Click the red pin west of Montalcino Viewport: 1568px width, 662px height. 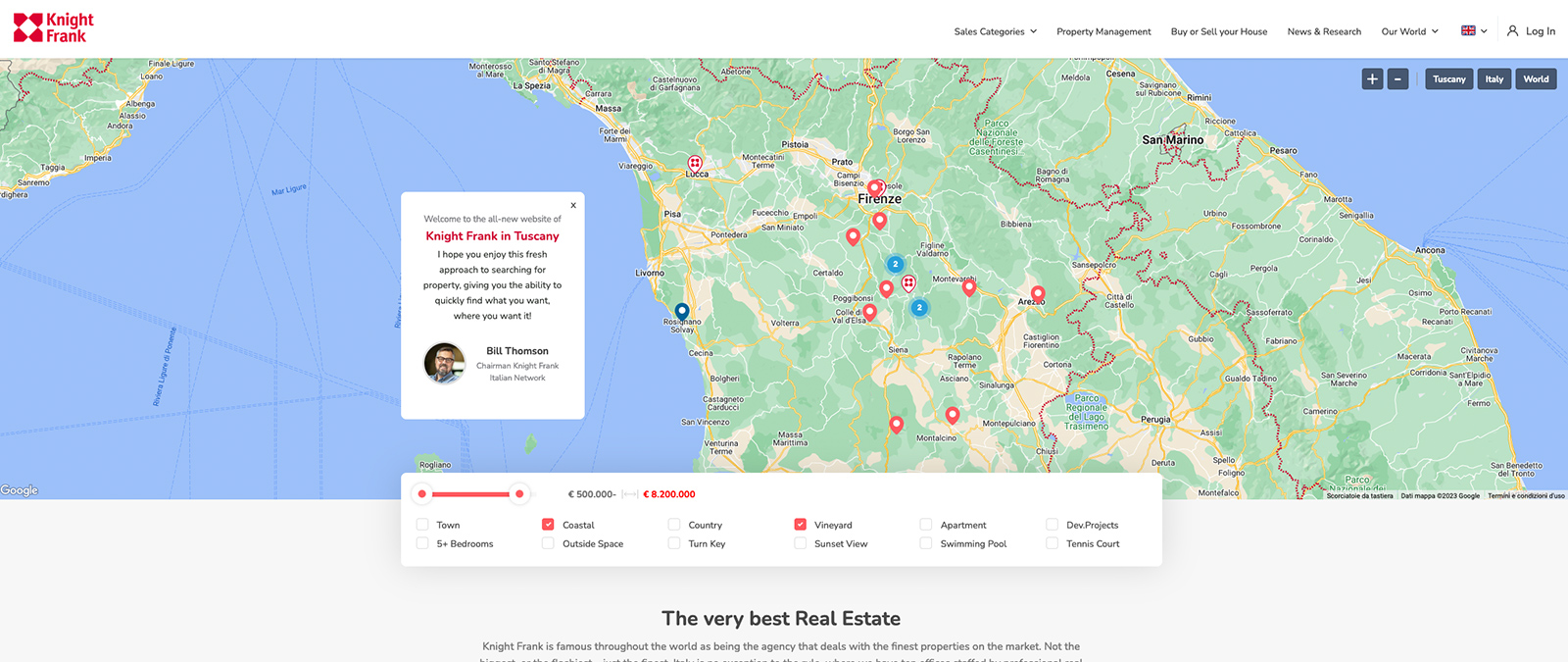896,425
